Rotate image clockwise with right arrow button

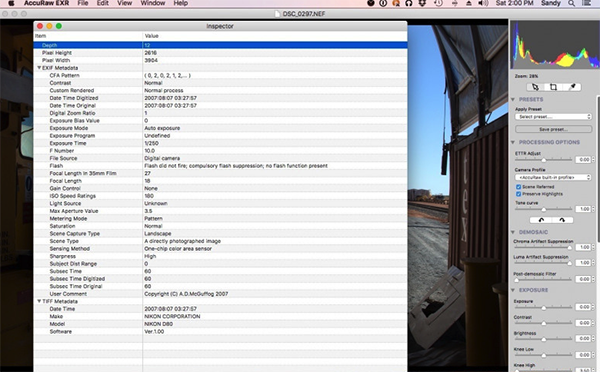[x=562, y=220]
